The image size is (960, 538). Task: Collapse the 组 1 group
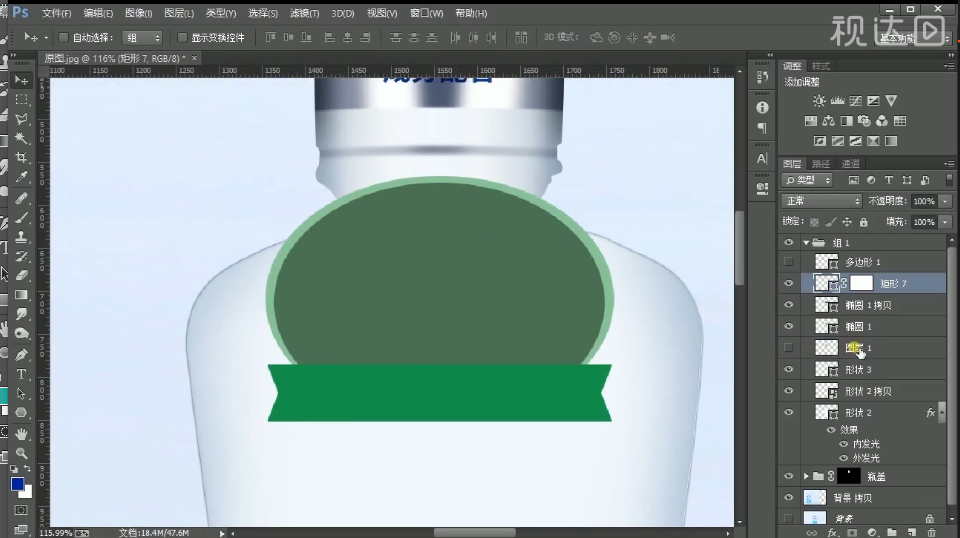click(806, 243)
